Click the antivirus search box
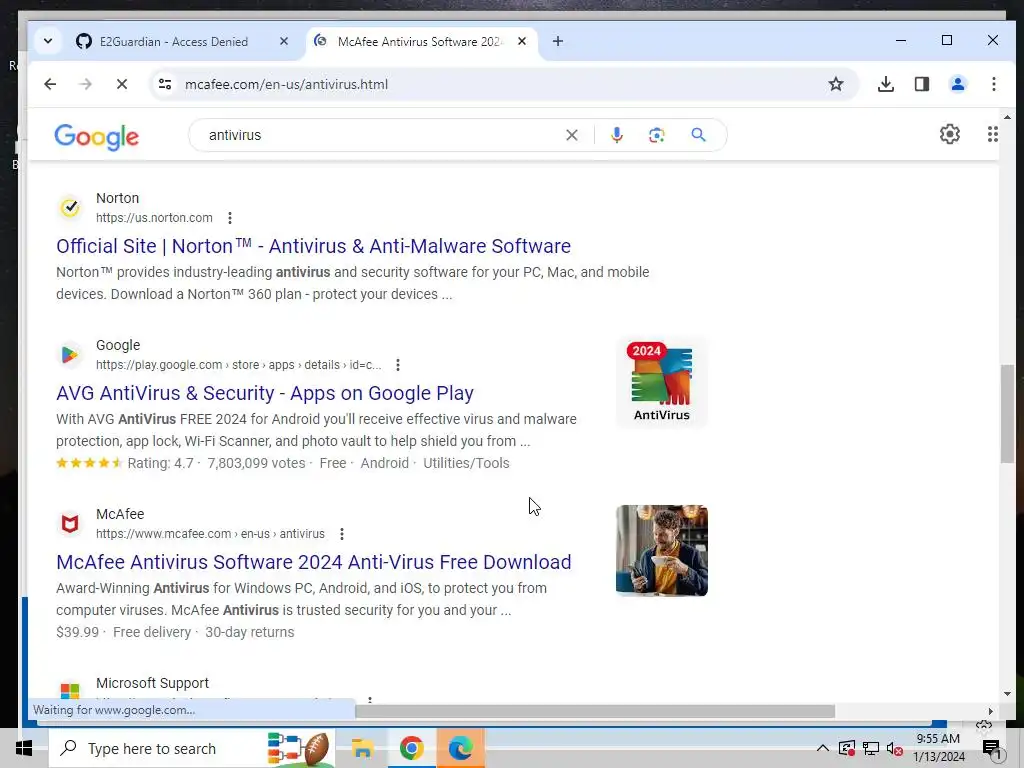The height and width of the screenshot is (768, 1024). (382, 135)
